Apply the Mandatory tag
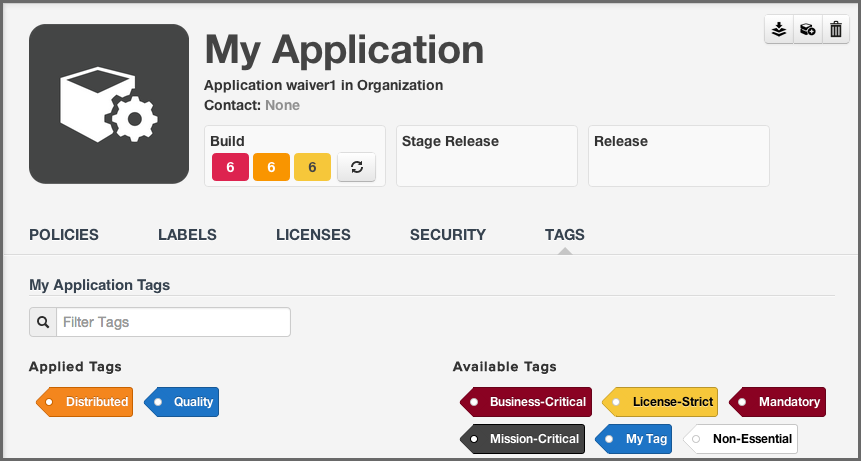 tap(777, 402)
